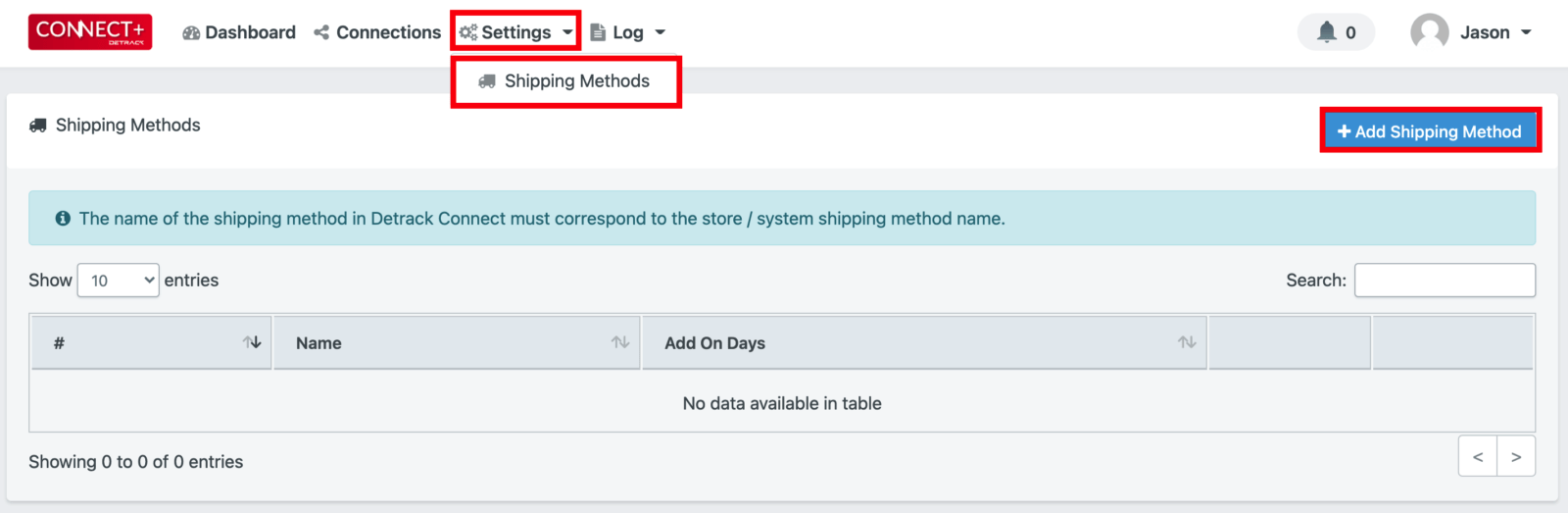Go to next page with > button

[1516, 456]
